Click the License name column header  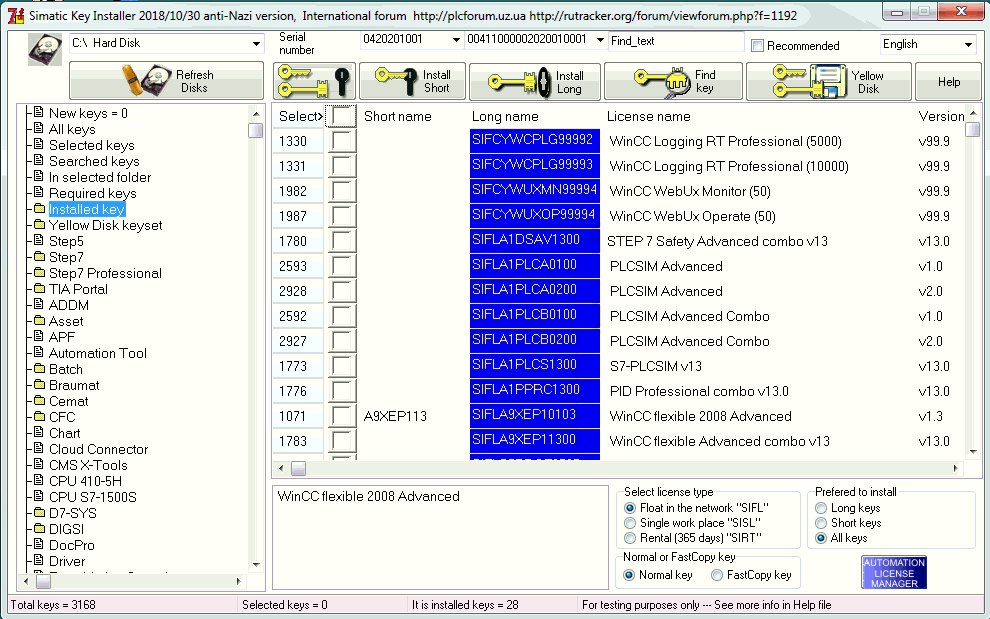(648, 116)
